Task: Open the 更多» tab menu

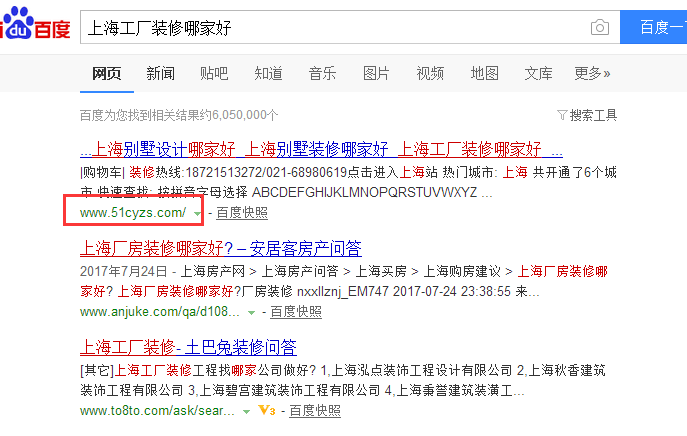Action: tap(592, 73)
